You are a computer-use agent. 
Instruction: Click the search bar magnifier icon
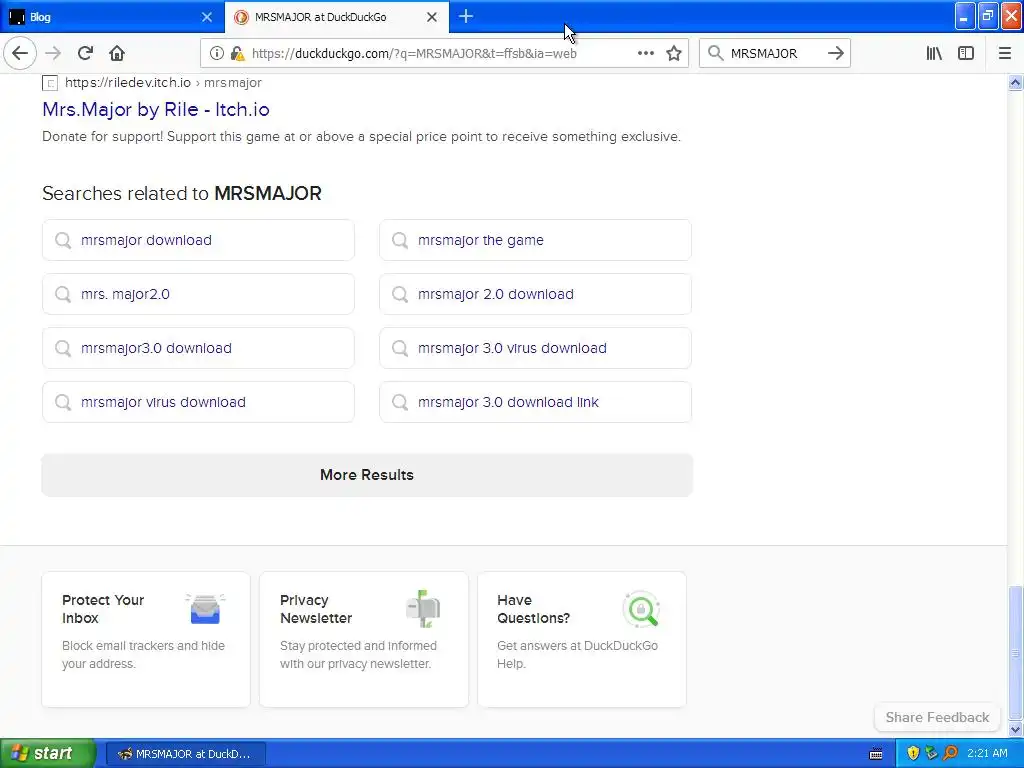pyautogui.click(x=716, y=54)
